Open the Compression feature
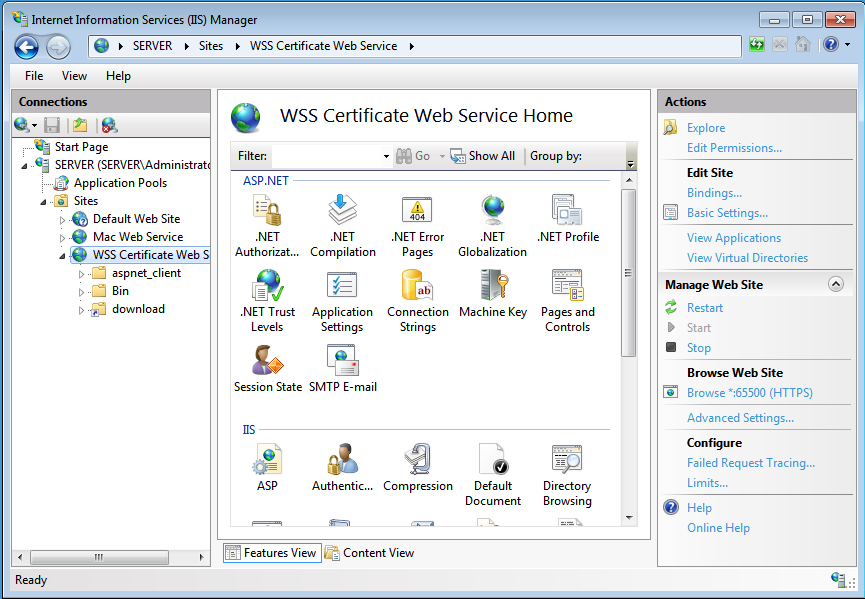The height and width of the screenshot is (599, 865). (418, 468)
